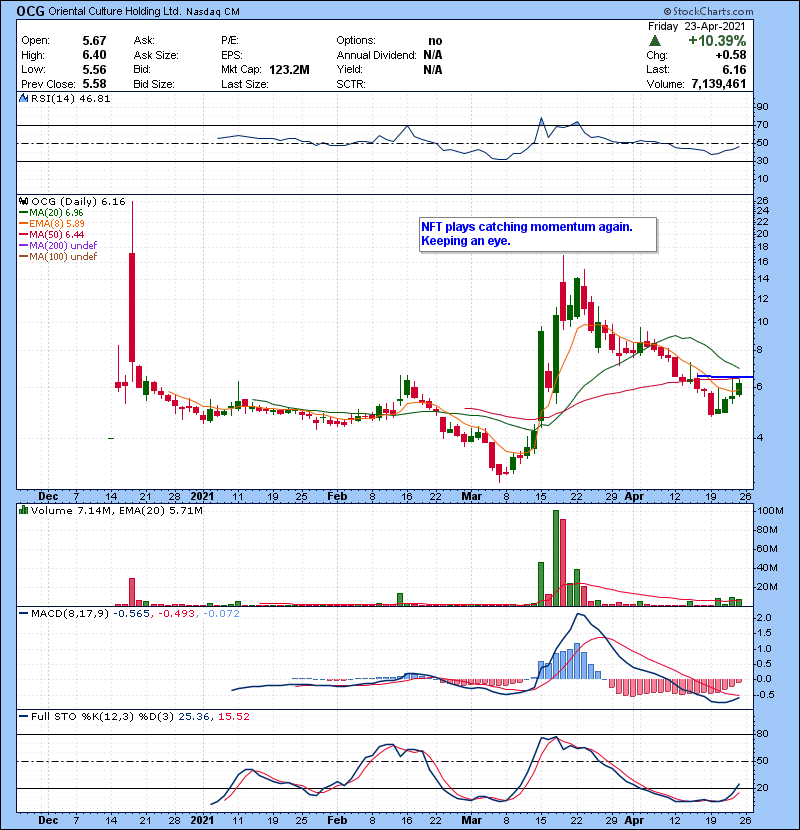The image size is (800, 830).
Task: Click the 'Apr' label on bottom date axis
Action: point(634,820)
